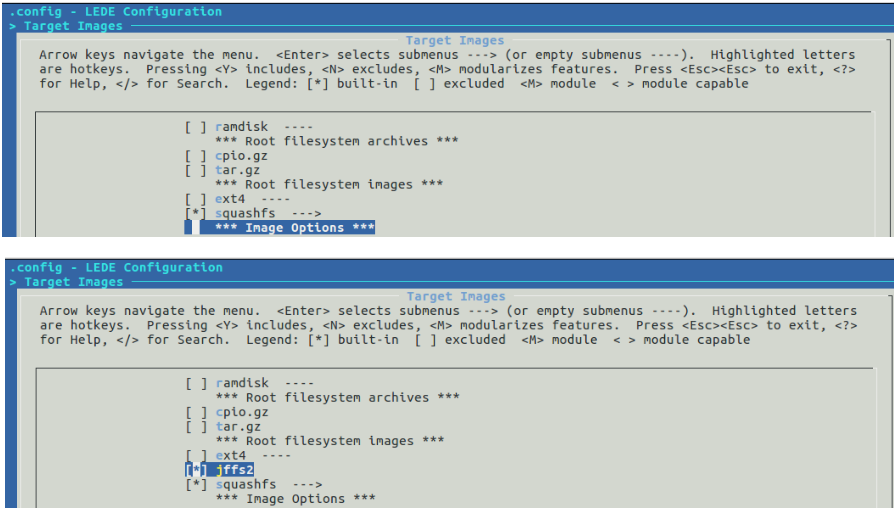The image size is (894, 508).
Task: Uncheck the highlighted jffs2 checkbox in the bottom panel
Action: point(196,470)
